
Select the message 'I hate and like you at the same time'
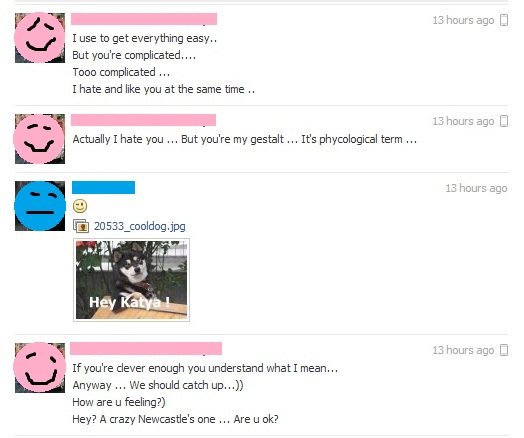click(164, 89)
